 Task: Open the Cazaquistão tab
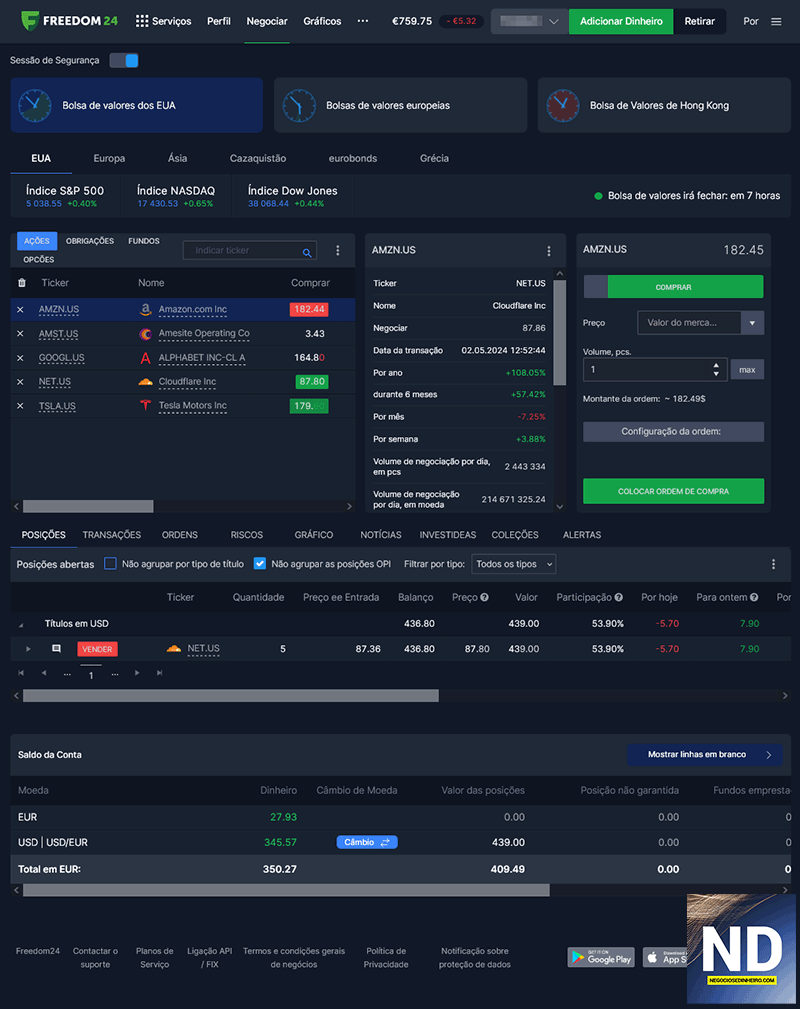coord(257,158)
